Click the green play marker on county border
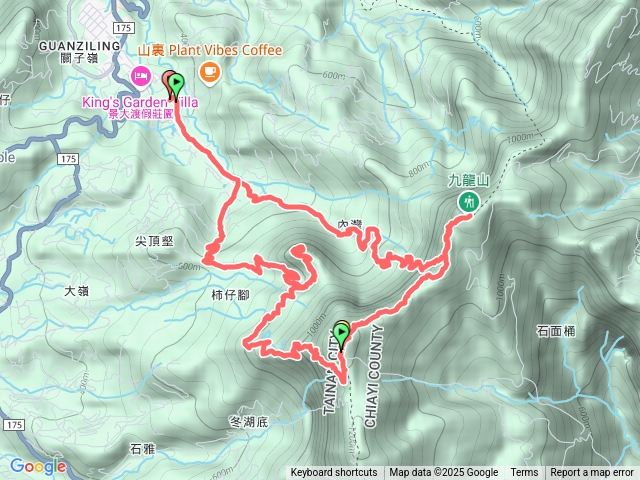Image resolution: width=640 pixels, height=480 pixels. pos(341,336)
